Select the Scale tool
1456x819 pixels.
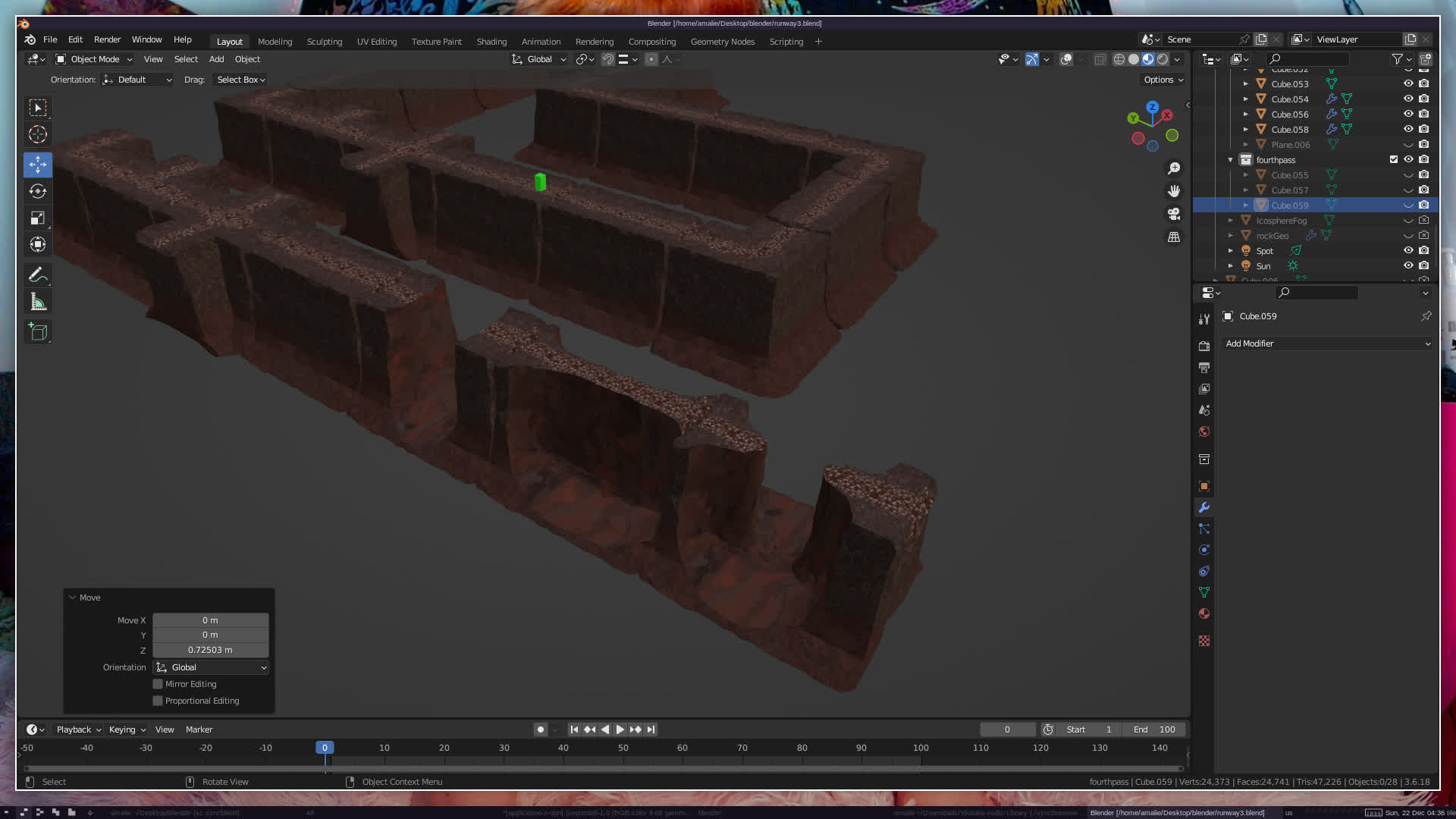tap(38, 218)
